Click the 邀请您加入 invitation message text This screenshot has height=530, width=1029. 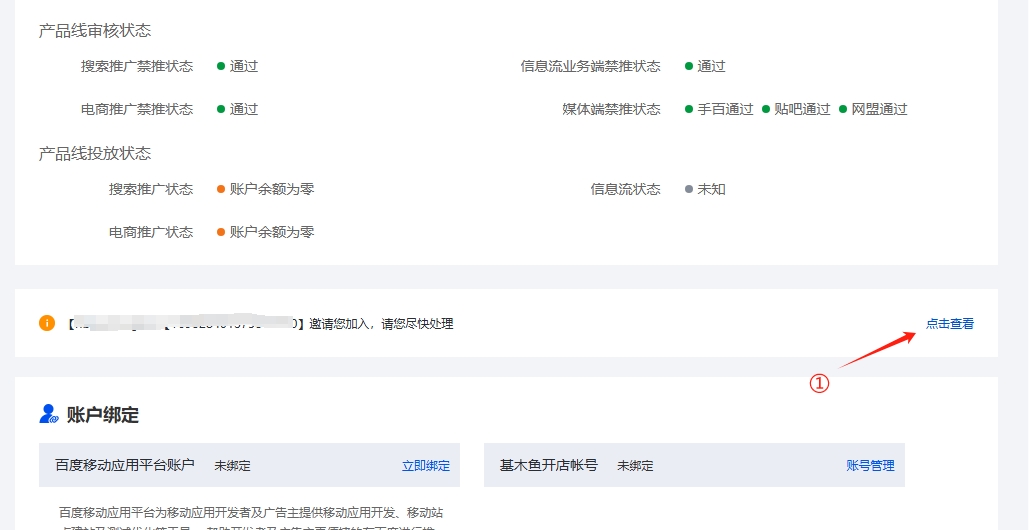click(x=380, y=323)
